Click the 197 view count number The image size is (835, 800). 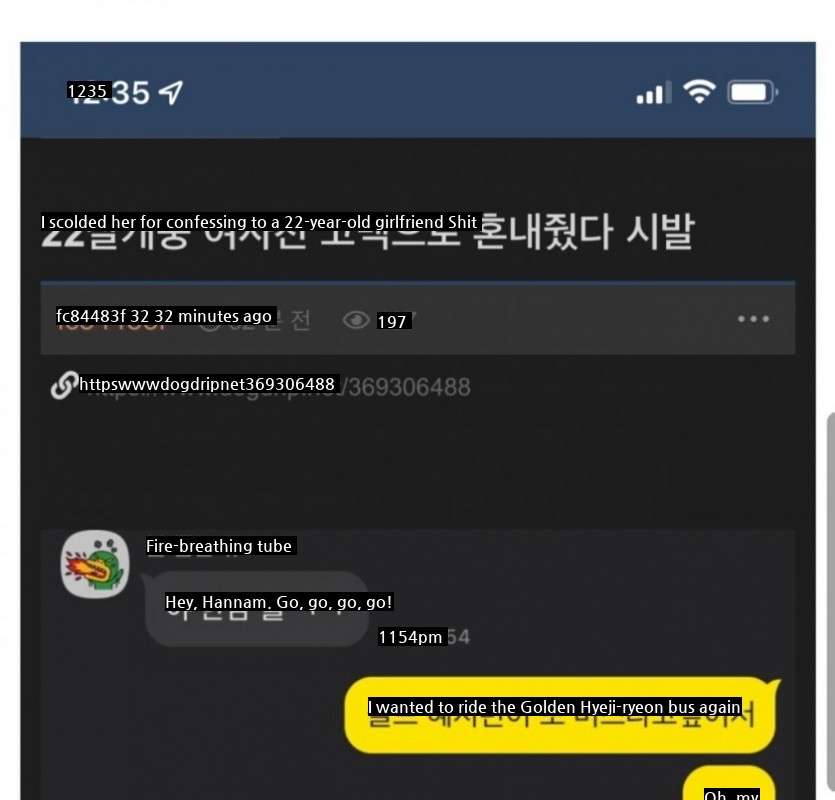(x=392, y=322)
